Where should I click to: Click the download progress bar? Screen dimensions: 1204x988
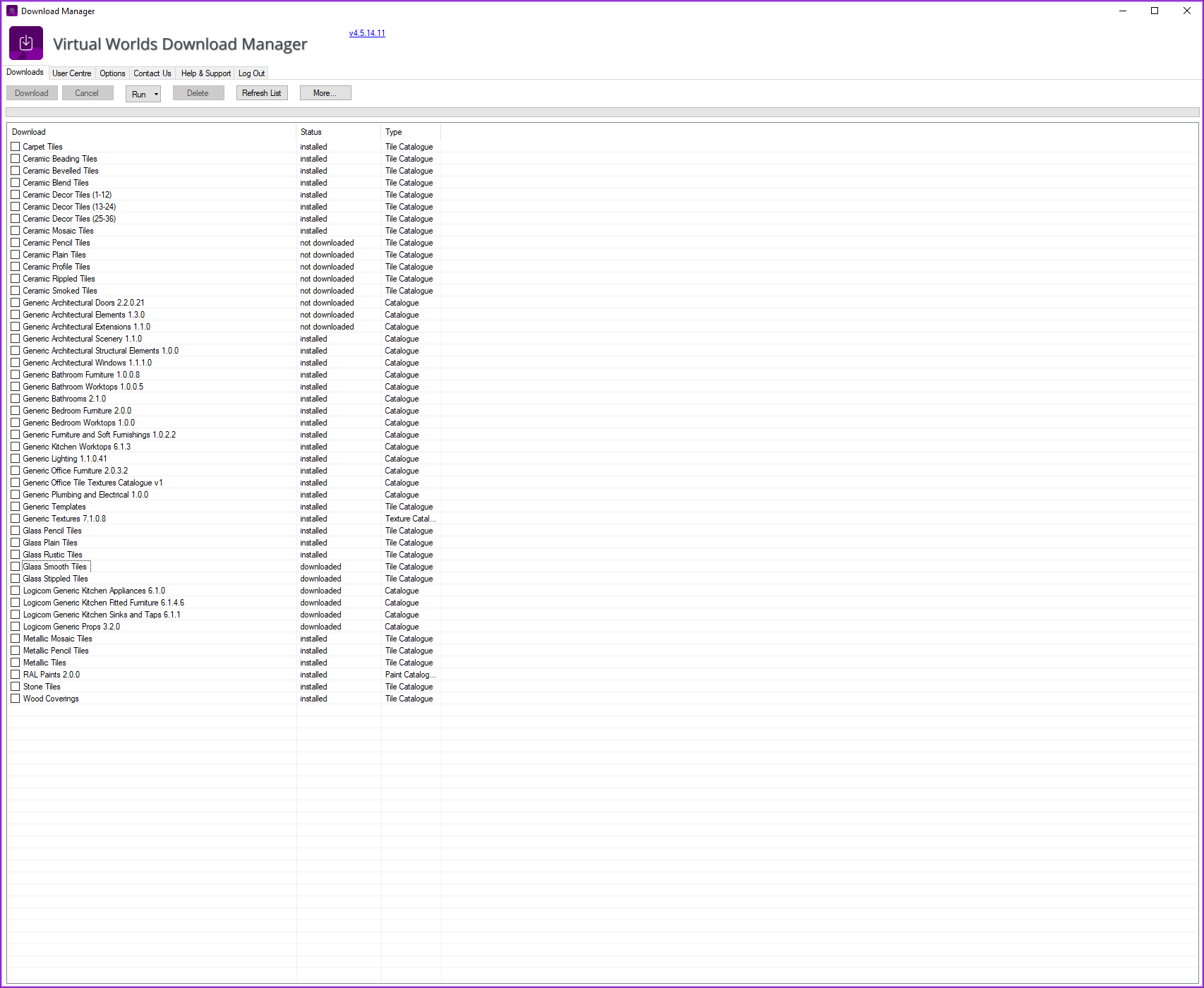pyautogui.click(x=602, y=112)
